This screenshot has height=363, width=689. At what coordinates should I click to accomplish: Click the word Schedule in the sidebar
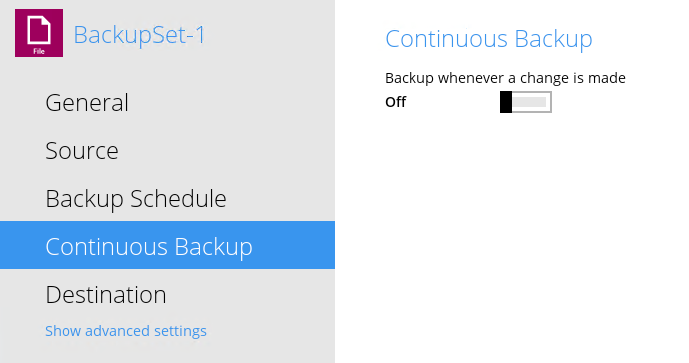[x=178, y=199]
